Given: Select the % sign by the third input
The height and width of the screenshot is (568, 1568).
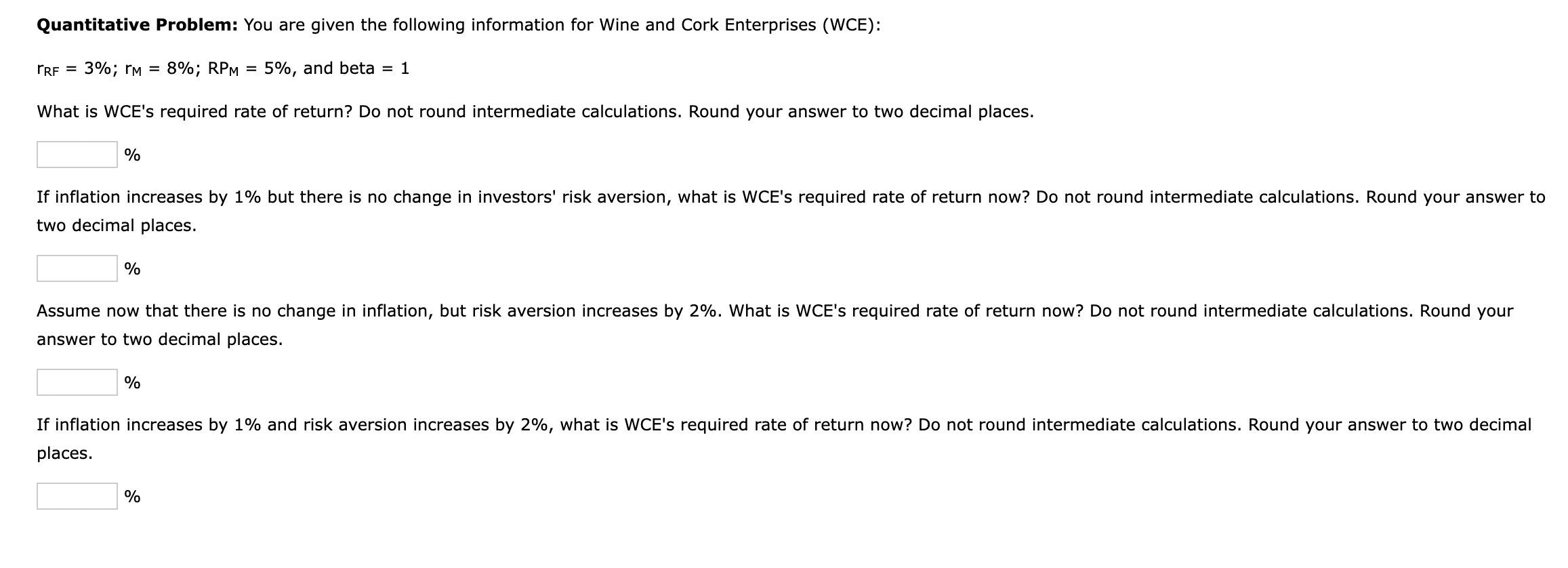Looking at the screenshot, I should (x=132, y=383).
